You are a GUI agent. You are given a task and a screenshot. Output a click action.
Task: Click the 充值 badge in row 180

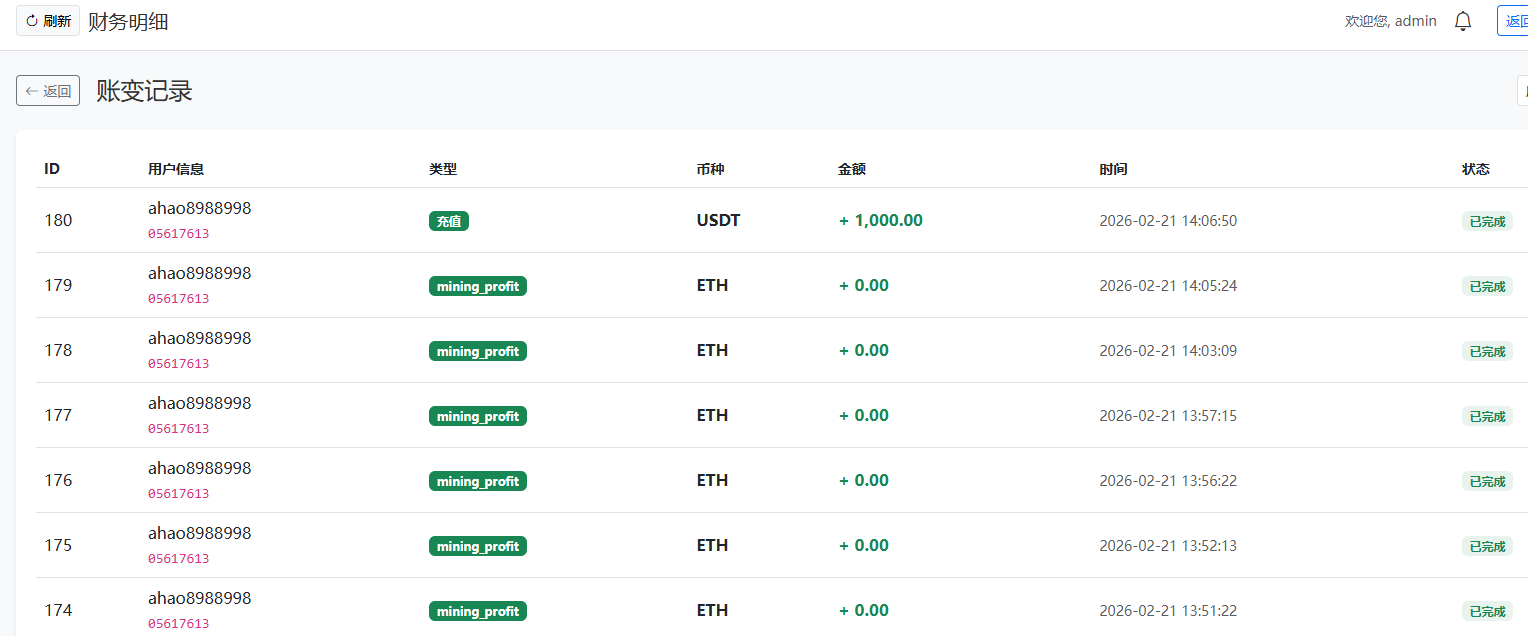(449, 221)
